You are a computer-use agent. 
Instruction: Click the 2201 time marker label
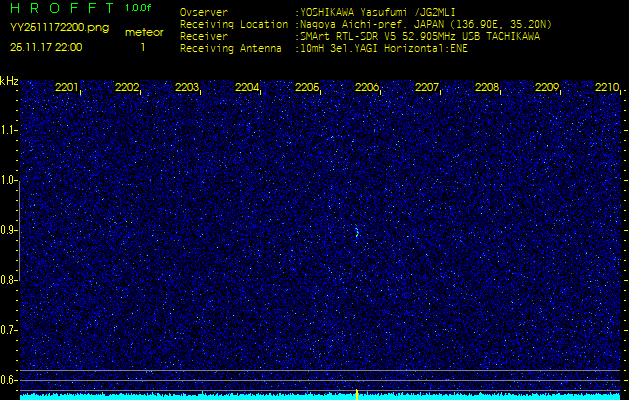(x=67, y=87)
